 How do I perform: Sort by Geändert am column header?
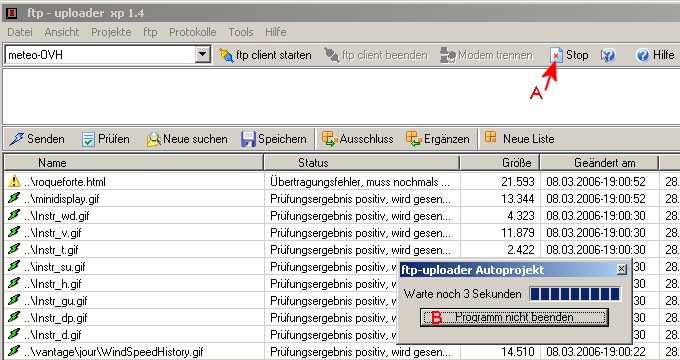599,163
